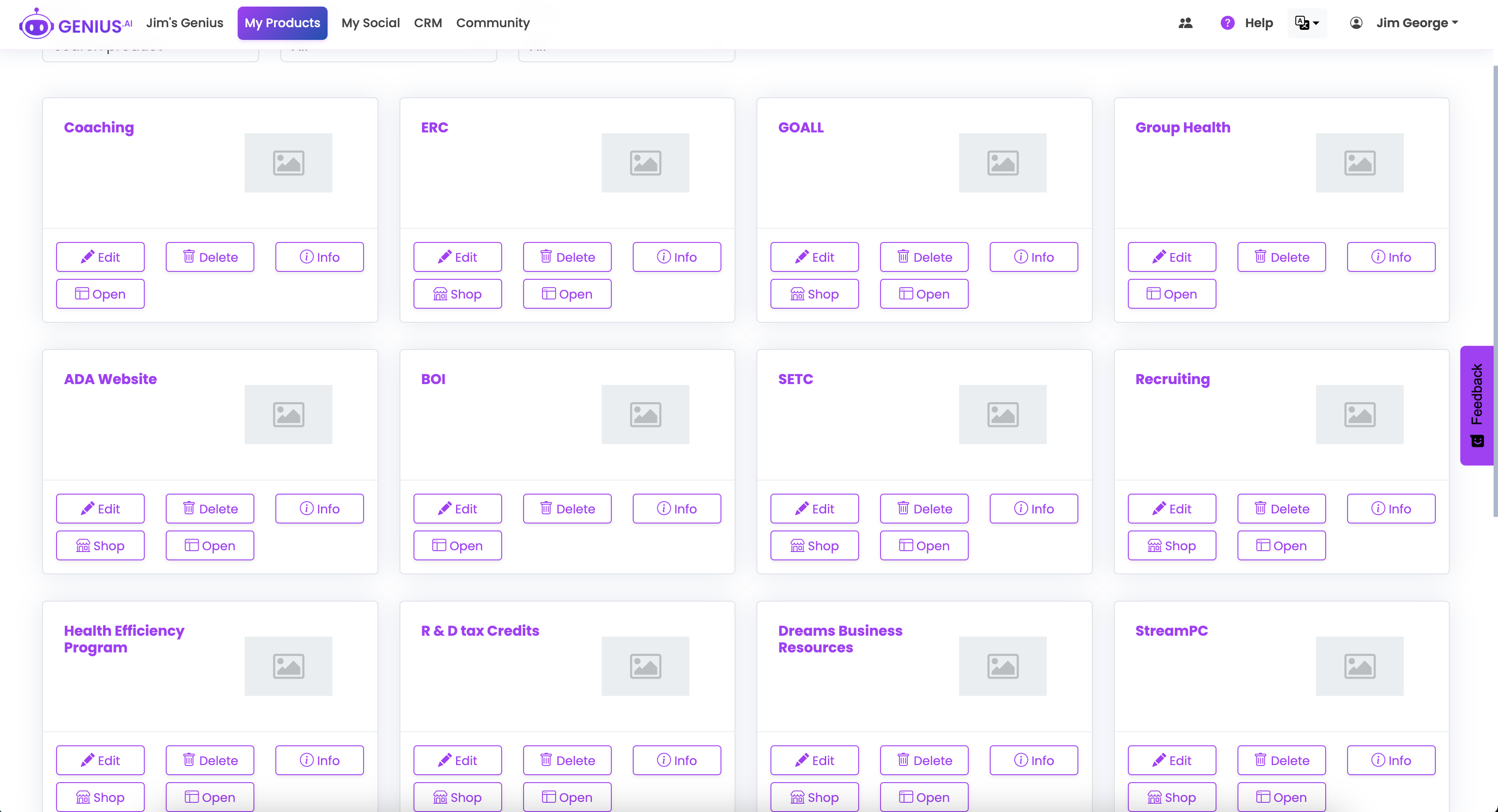Click the pencil icon on Recruiting Edit
The width and height of the screenshot is (1498, 812).
(1159, 509)
